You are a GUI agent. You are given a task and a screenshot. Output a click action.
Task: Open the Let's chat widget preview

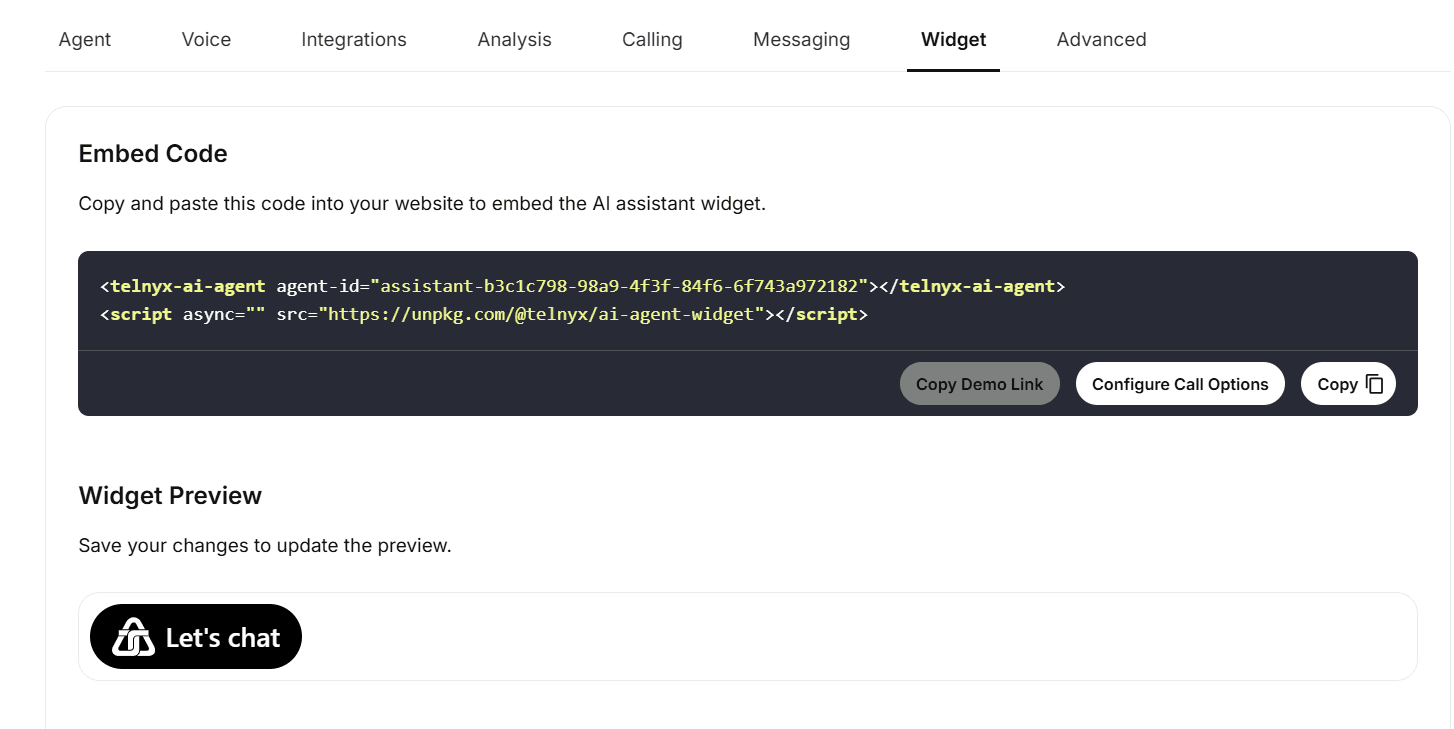click(195, 636)
